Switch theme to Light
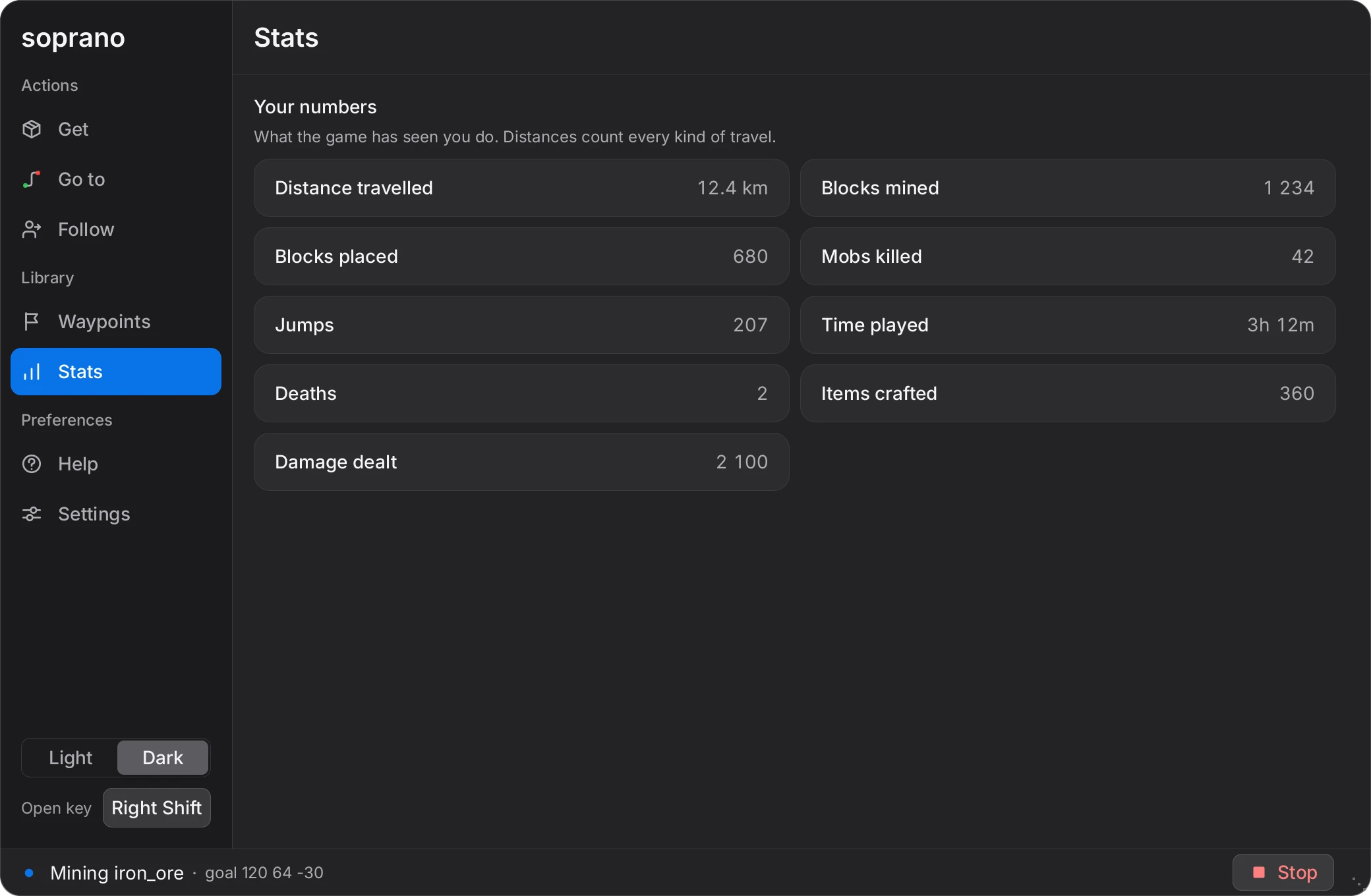 [x=71, y=758]
